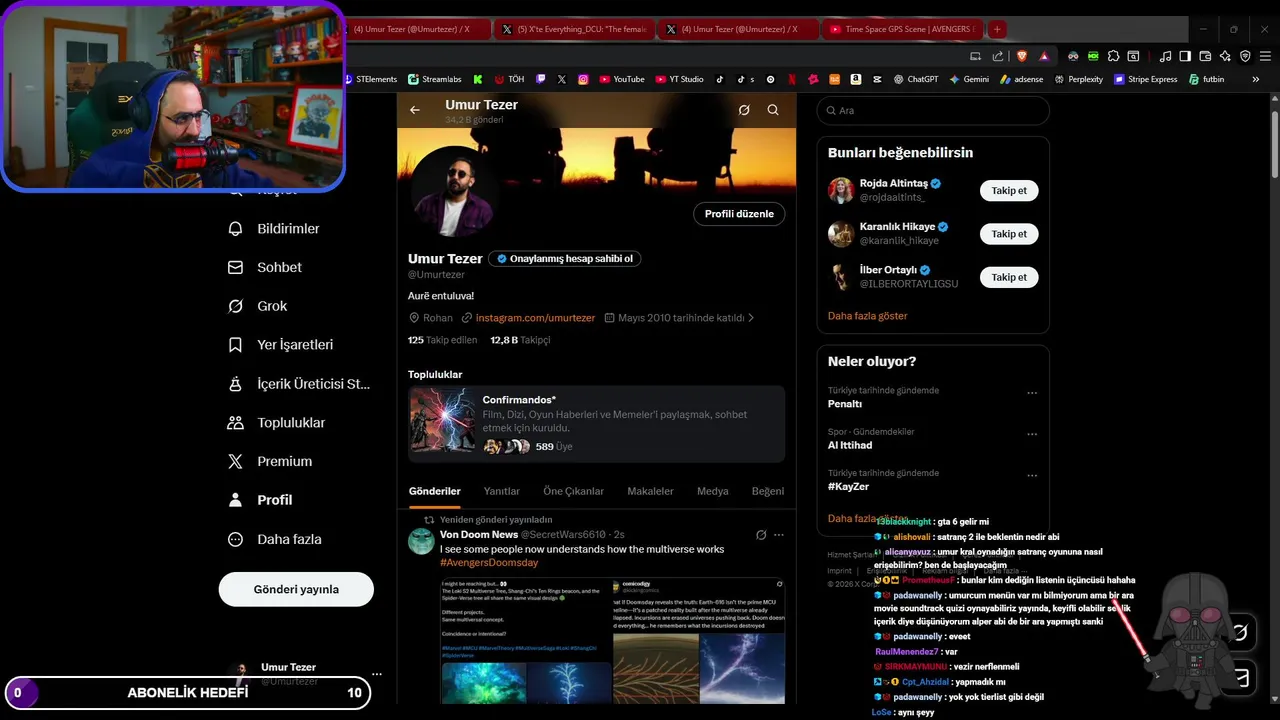Screen dimensions: 1280x720
Task: Open X bookmark icon
Action: (562, 79)
